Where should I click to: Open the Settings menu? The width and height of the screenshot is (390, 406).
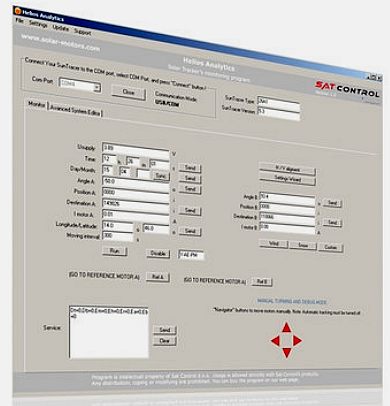[38, 24]
